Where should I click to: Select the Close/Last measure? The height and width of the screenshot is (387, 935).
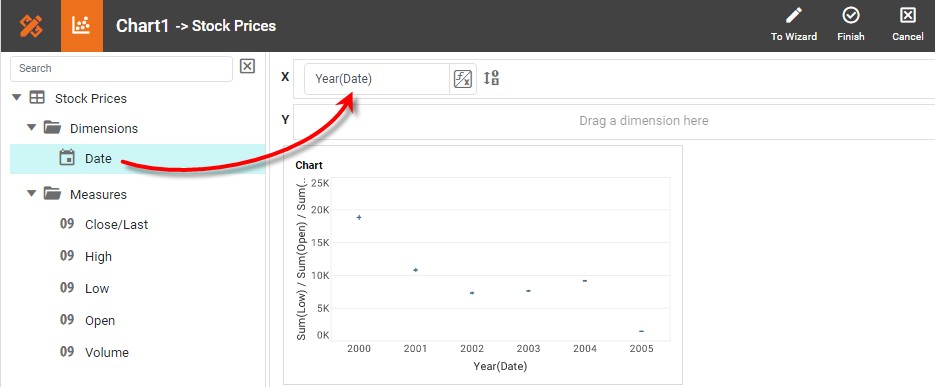[x=116, y=225]
